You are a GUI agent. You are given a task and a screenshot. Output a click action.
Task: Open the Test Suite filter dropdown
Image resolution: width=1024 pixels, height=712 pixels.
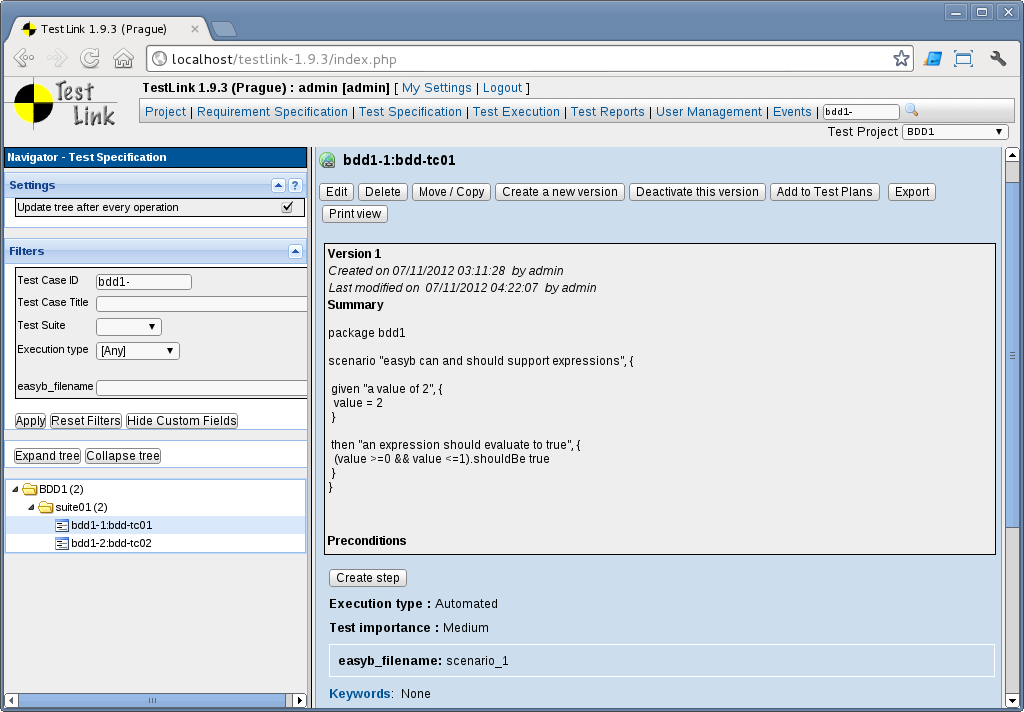point(128,326)
